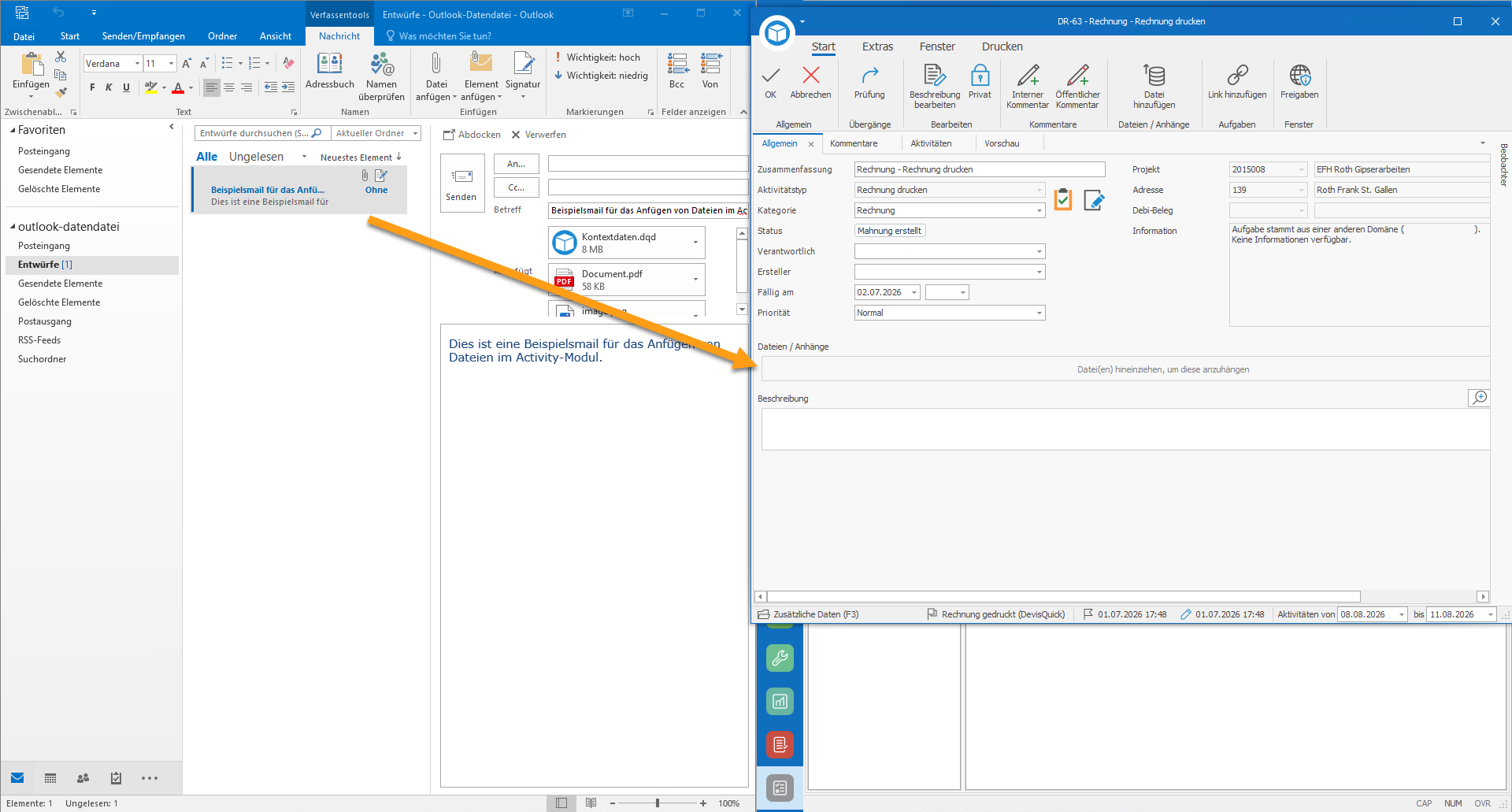This screenshot has height=812, width=1512.
Task: Select the Entwürfe folder in Outlook
Action: 92,265
